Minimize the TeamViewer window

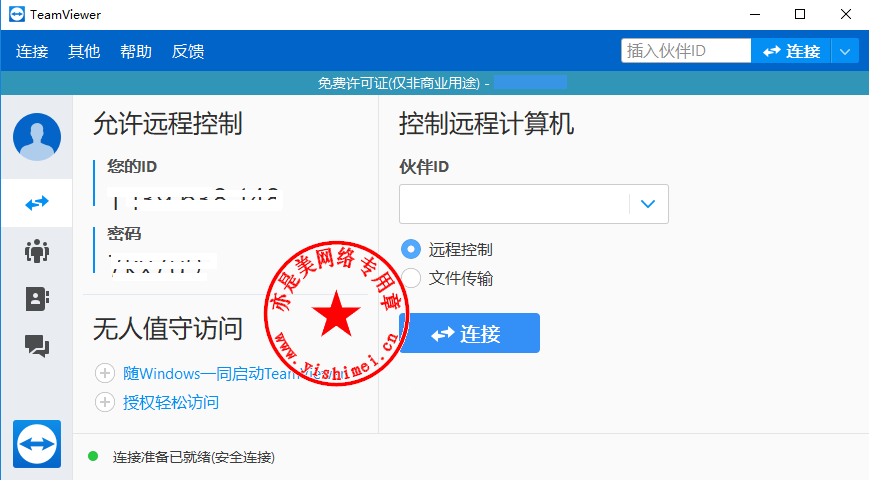pos(755,14)
